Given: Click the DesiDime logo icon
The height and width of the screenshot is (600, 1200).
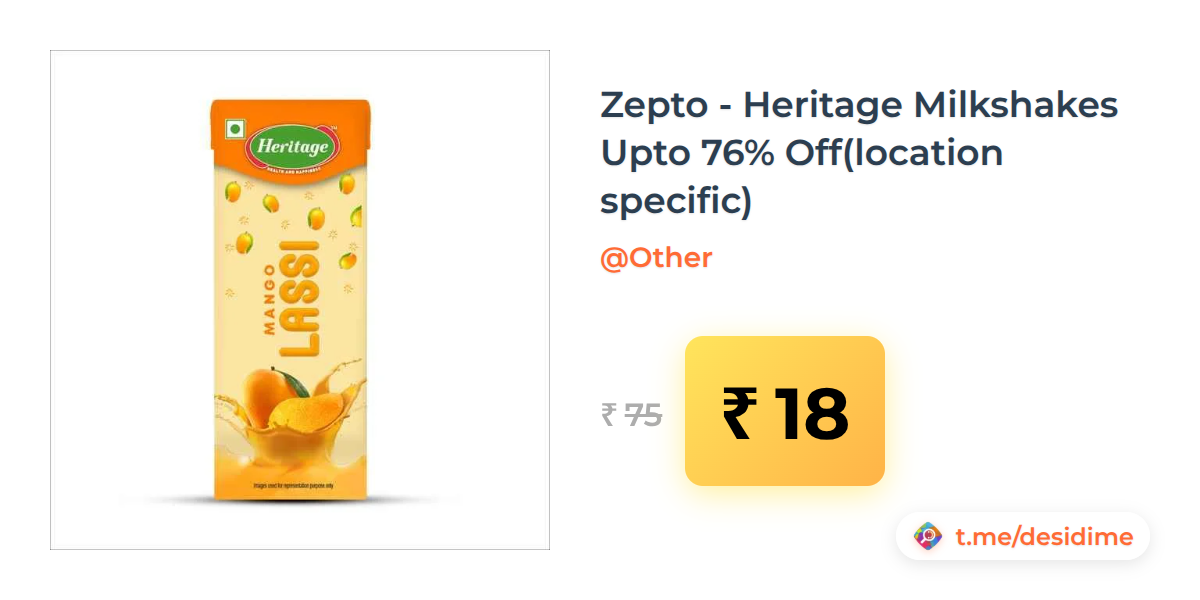Looking at the screenshot, I should (929, 537).
